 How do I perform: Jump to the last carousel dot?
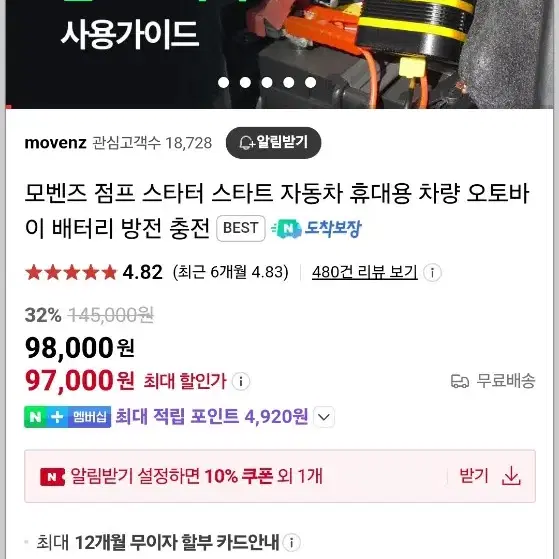coord(311,82)
